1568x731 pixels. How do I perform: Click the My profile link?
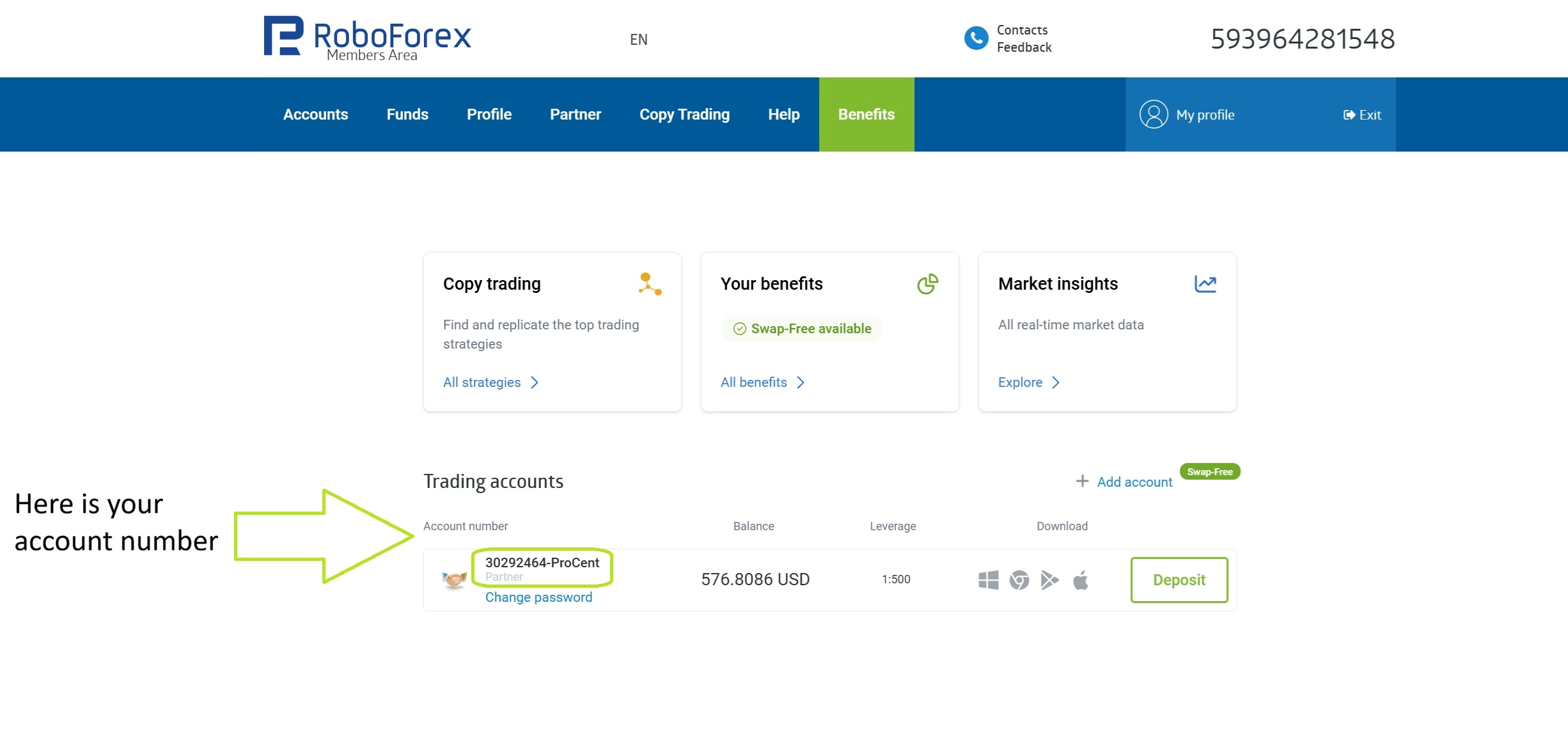[x=1205, y=115]
